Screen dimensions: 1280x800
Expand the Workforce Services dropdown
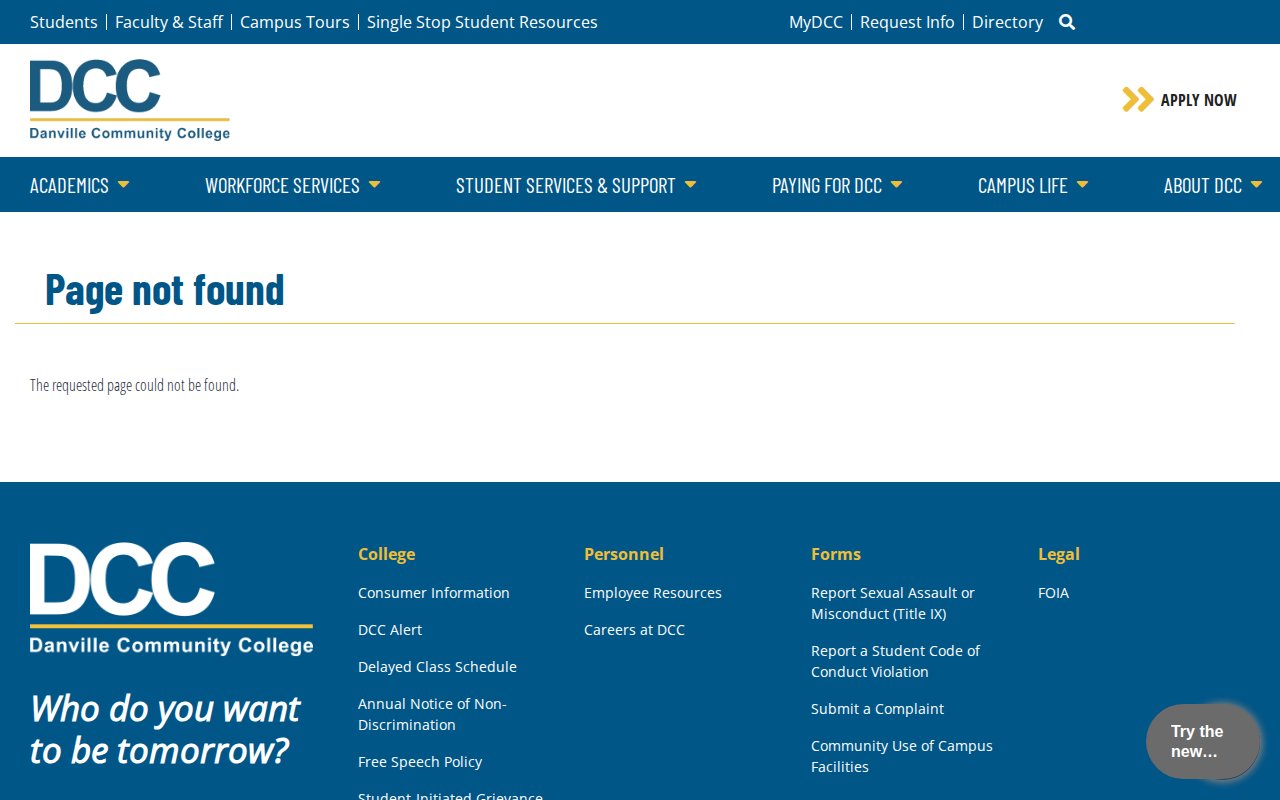(292, 185)
